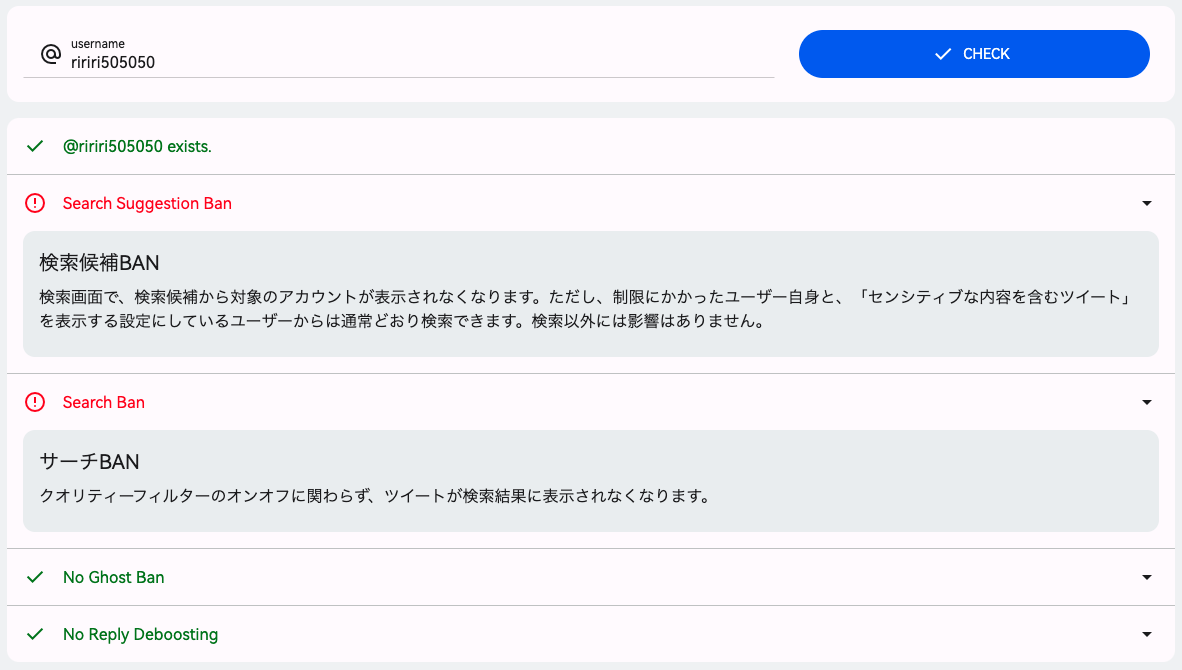Click the "@ririri505050 exists." status text
This screenshot has height=670, width=1182.
pyautogui.click(x=137, y=146)
